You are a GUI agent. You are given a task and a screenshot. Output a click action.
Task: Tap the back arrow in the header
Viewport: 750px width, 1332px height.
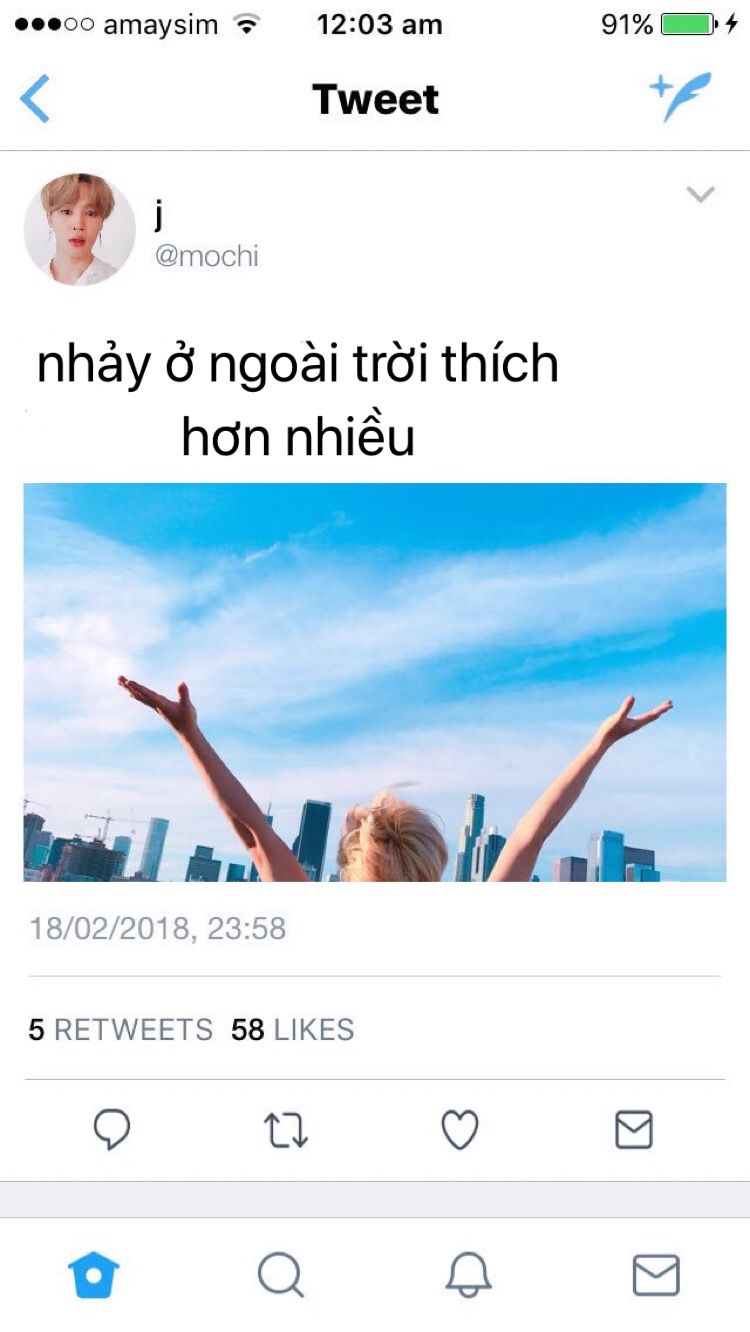[x=35, y=99]
